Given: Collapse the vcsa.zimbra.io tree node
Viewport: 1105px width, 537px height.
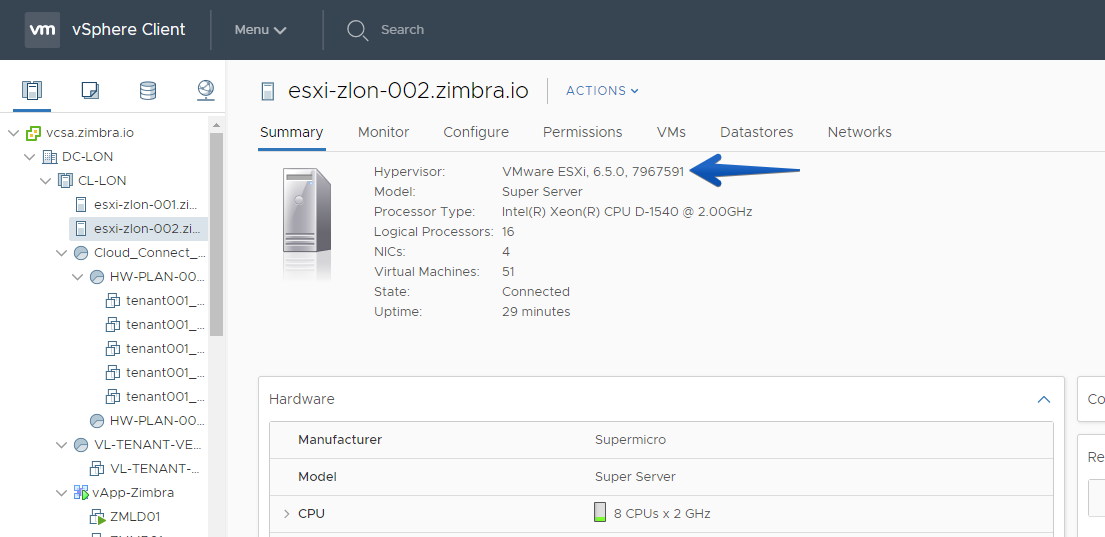Looking at the screenshot, I should (13, 132).
